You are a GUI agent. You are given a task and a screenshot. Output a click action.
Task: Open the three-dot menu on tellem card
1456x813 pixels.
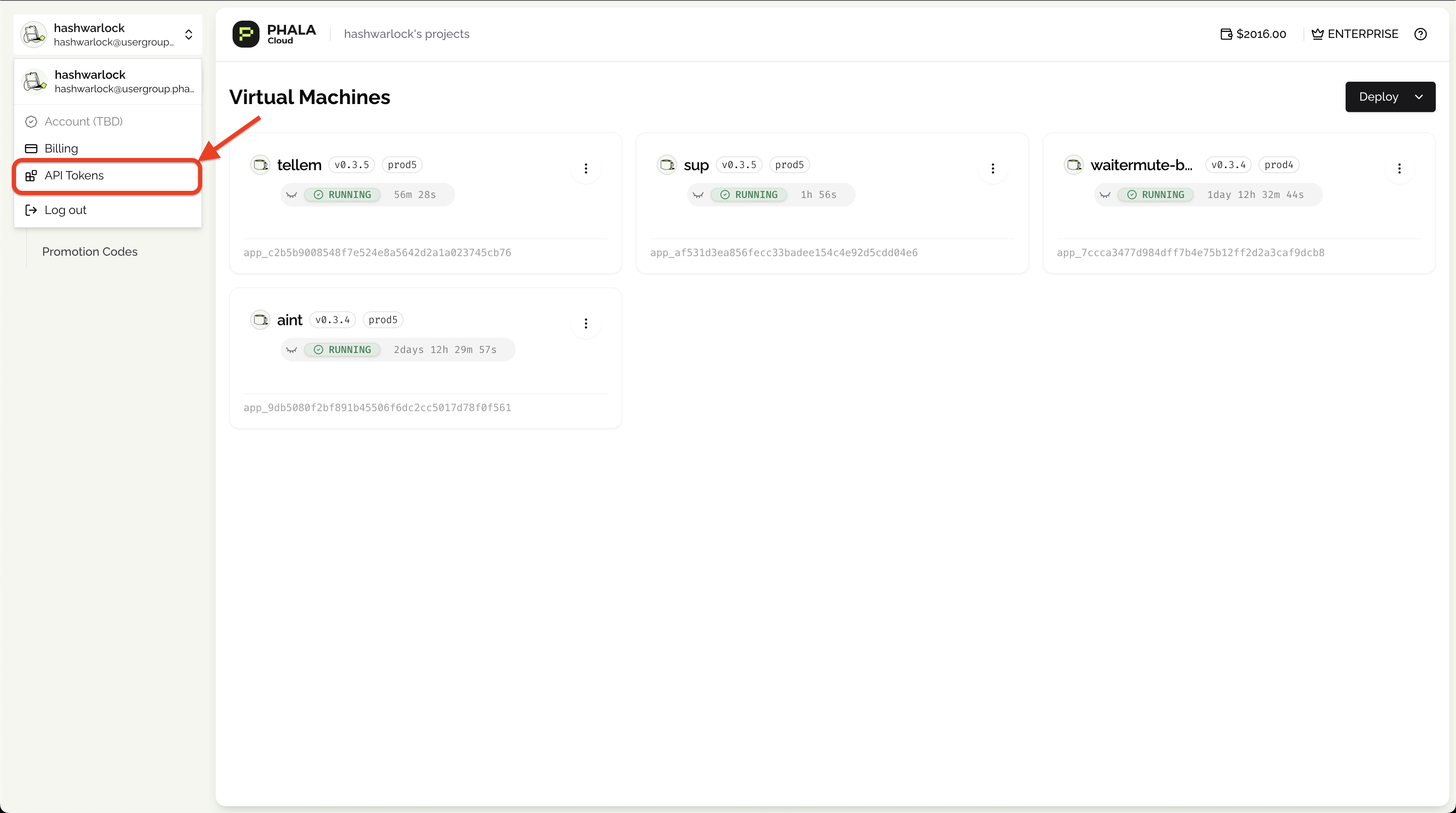[586, 168]
